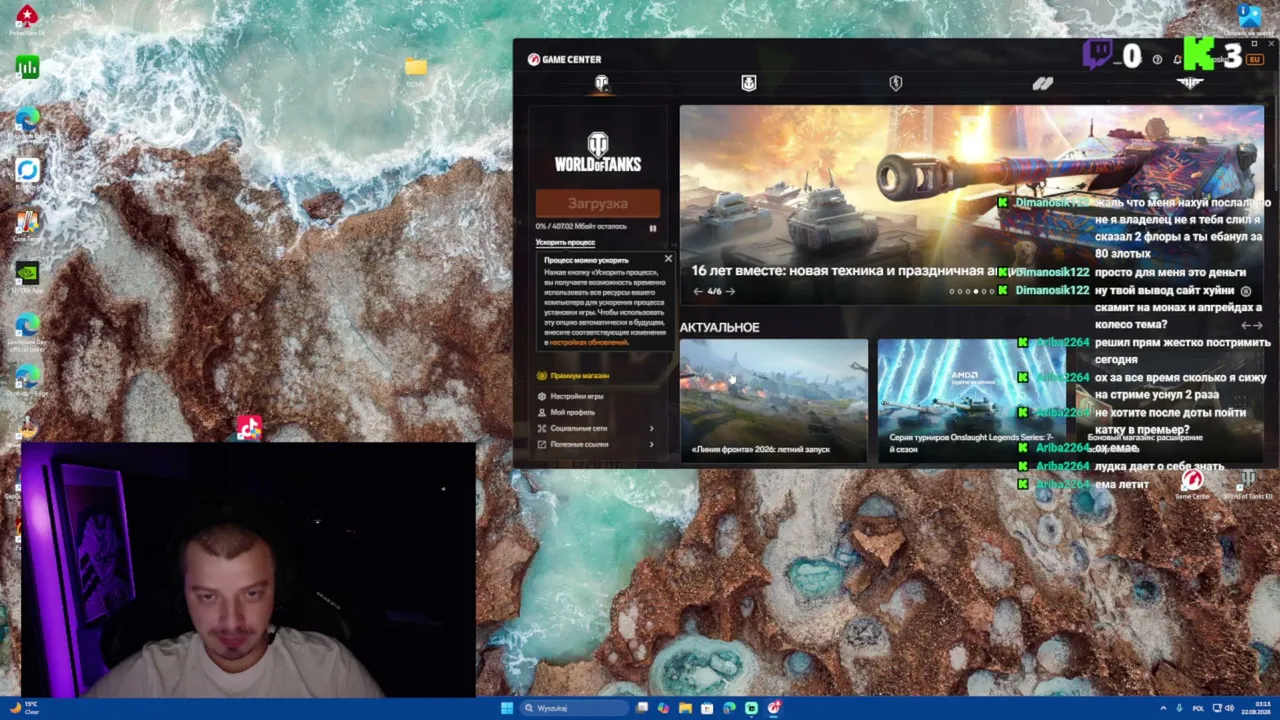Open Microsoft Store from the taskbar

(x=707, y=708)
